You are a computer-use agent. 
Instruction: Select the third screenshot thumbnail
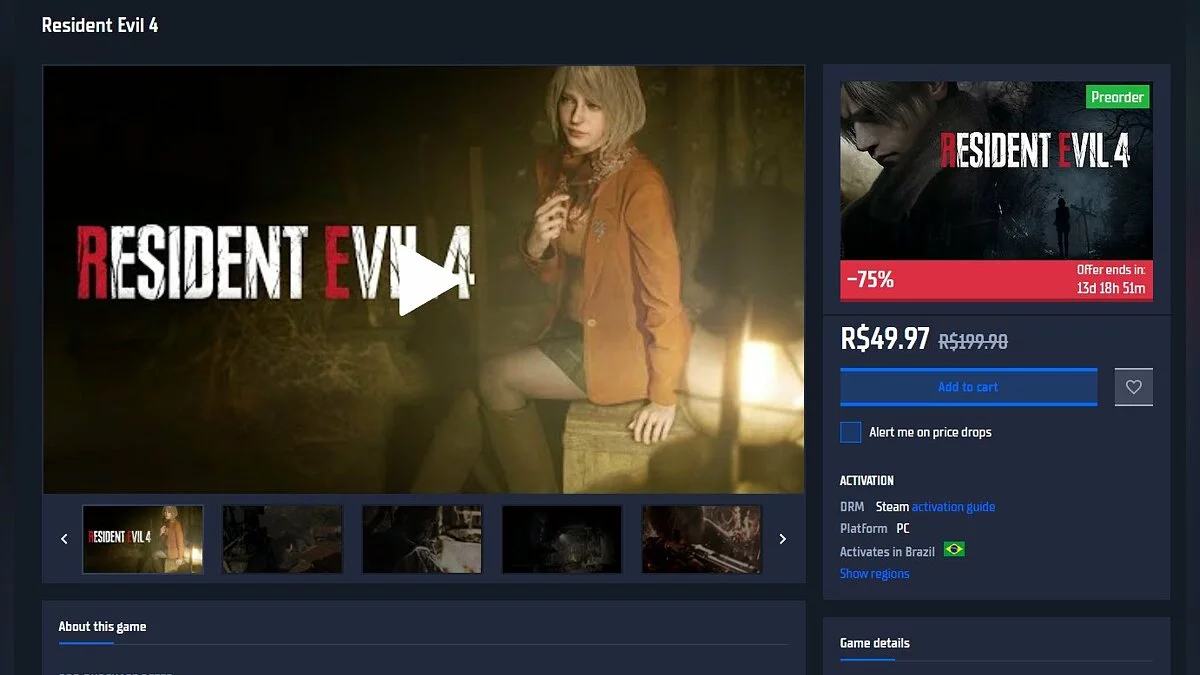tap(422, 539)
